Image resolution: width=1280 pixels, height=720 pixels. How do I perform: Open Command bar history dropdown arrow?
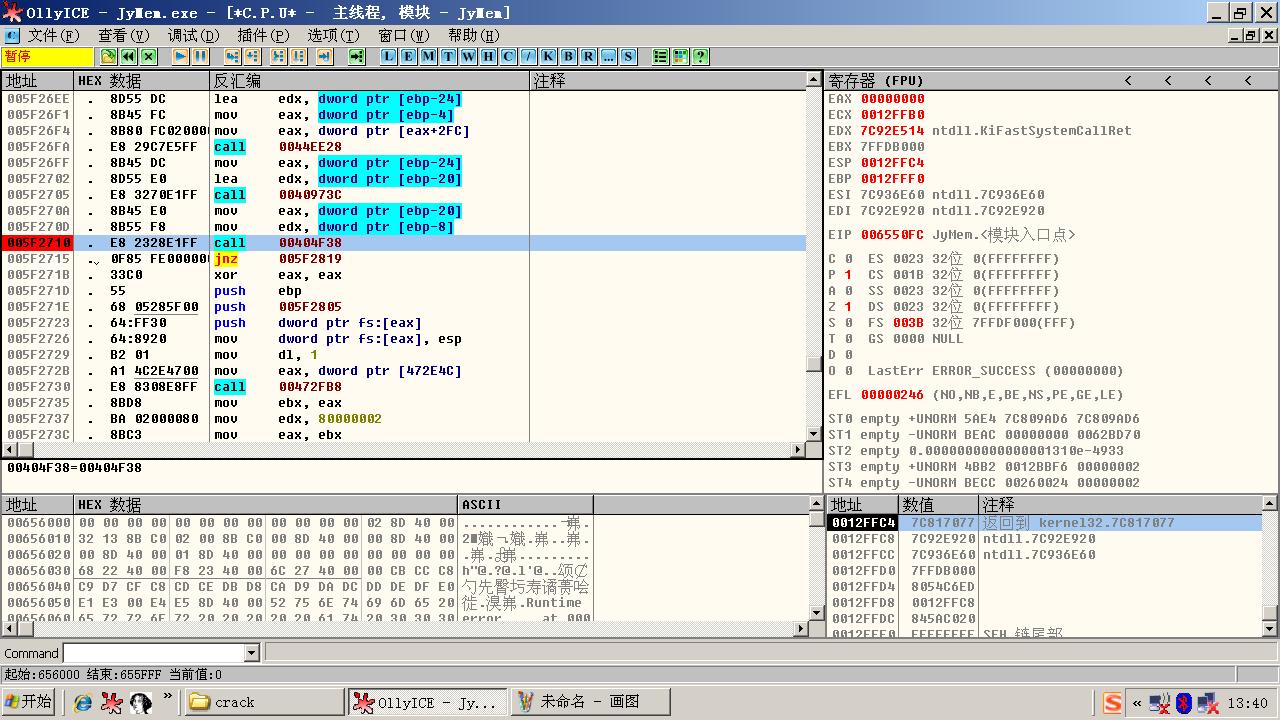[x=251, y=653]
